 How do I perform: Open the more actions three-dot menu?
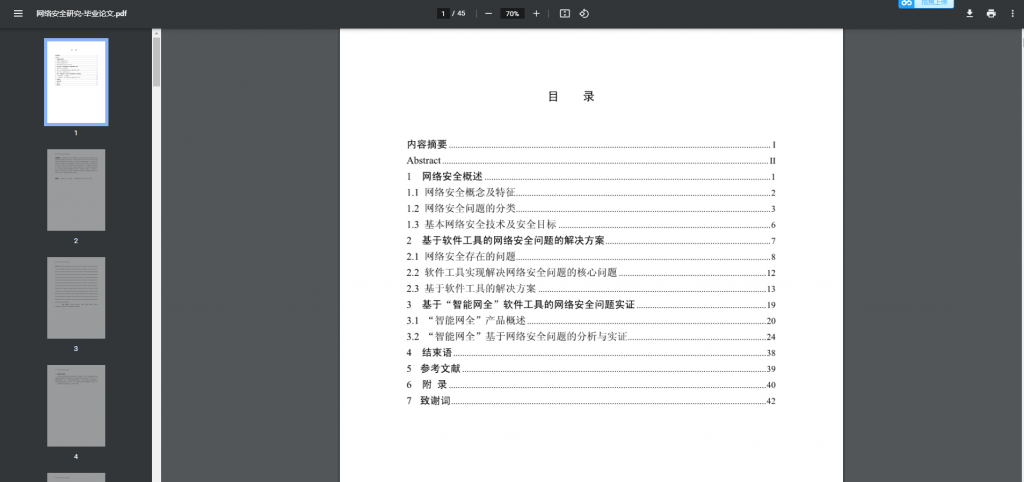[x=1012, y=13]
